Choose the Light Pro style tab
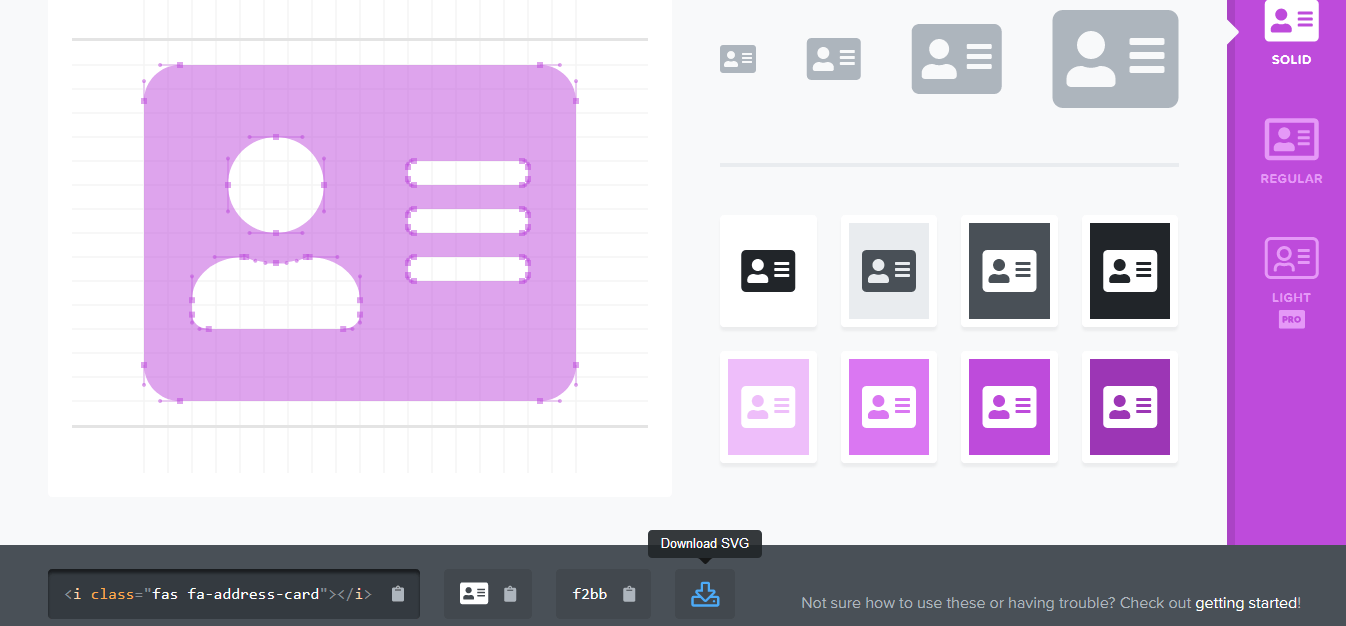Screen dimensions: 1346x626 tap(1291, 283)
